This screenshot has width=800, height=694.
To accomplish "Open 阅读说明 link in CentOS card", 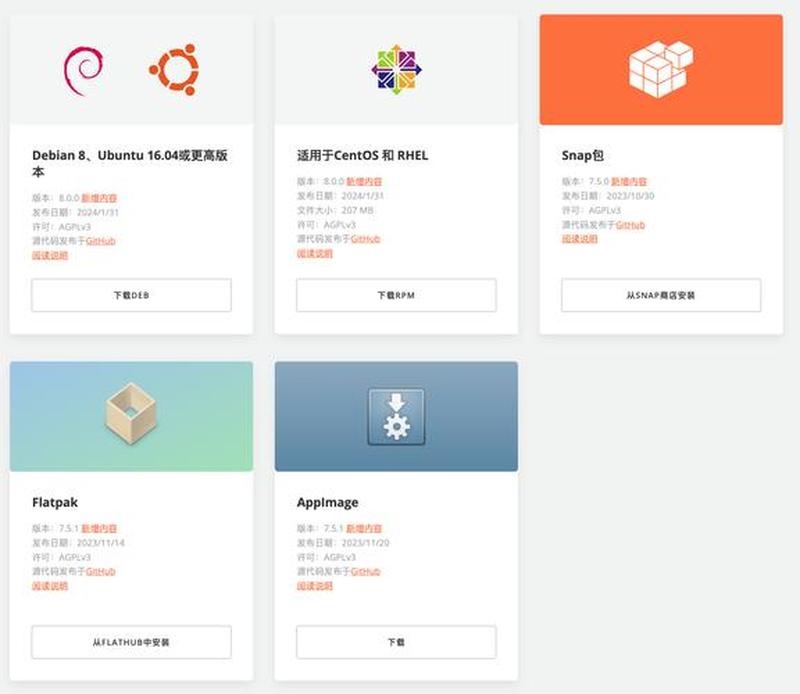I will point(315,254).
